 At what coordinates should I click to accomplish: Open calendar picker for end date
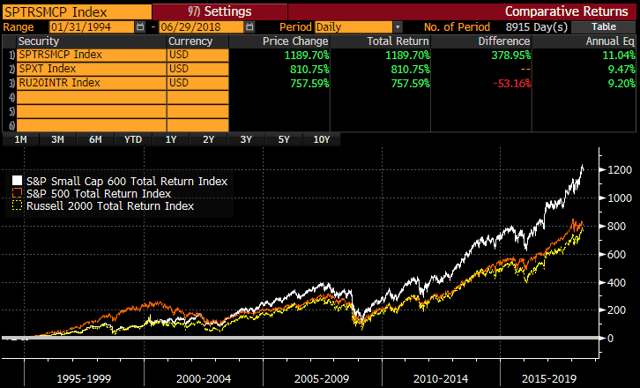(x=249, y=27)
